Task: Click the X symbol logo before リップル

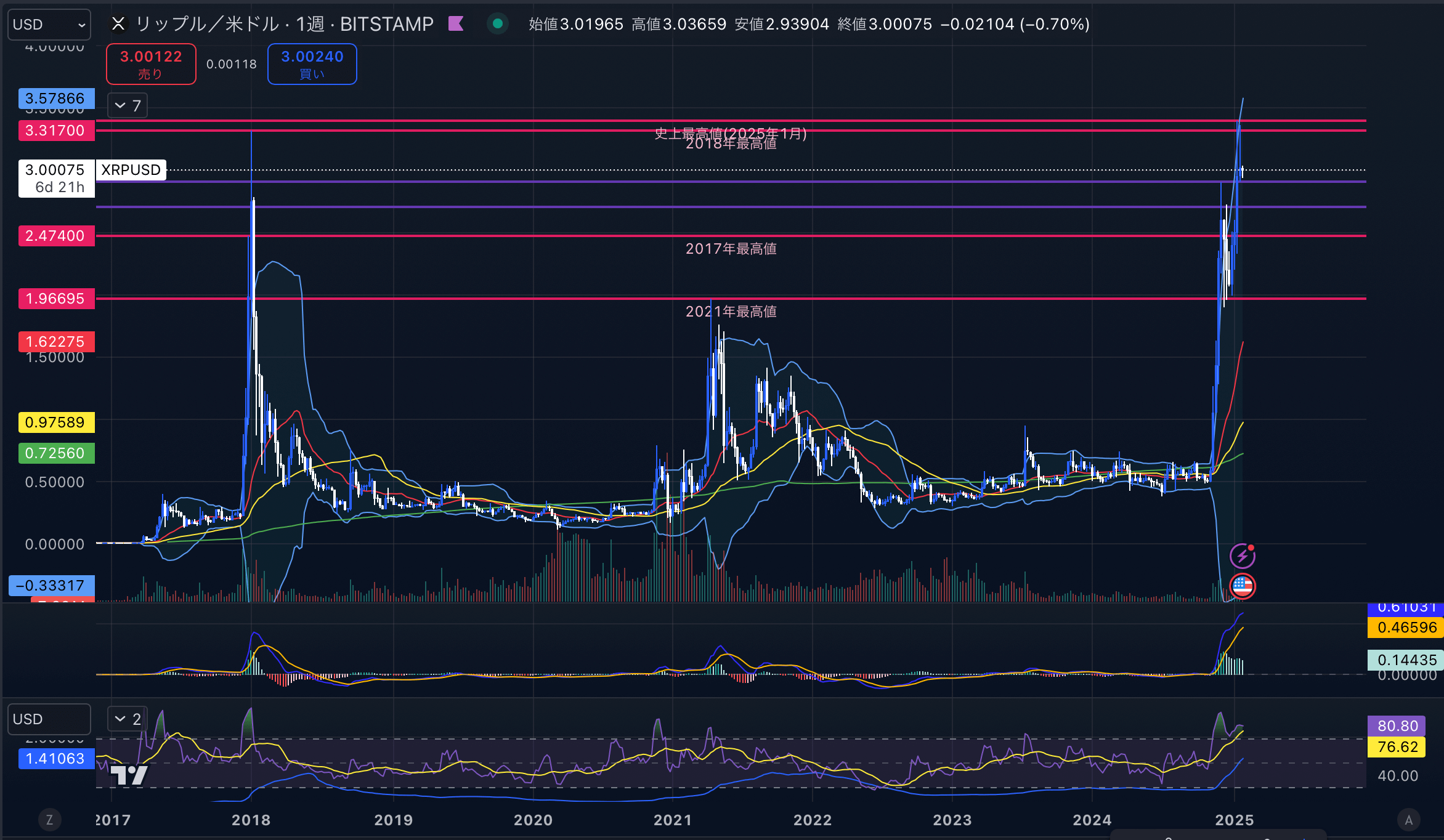Action: [x=118, y=24]
